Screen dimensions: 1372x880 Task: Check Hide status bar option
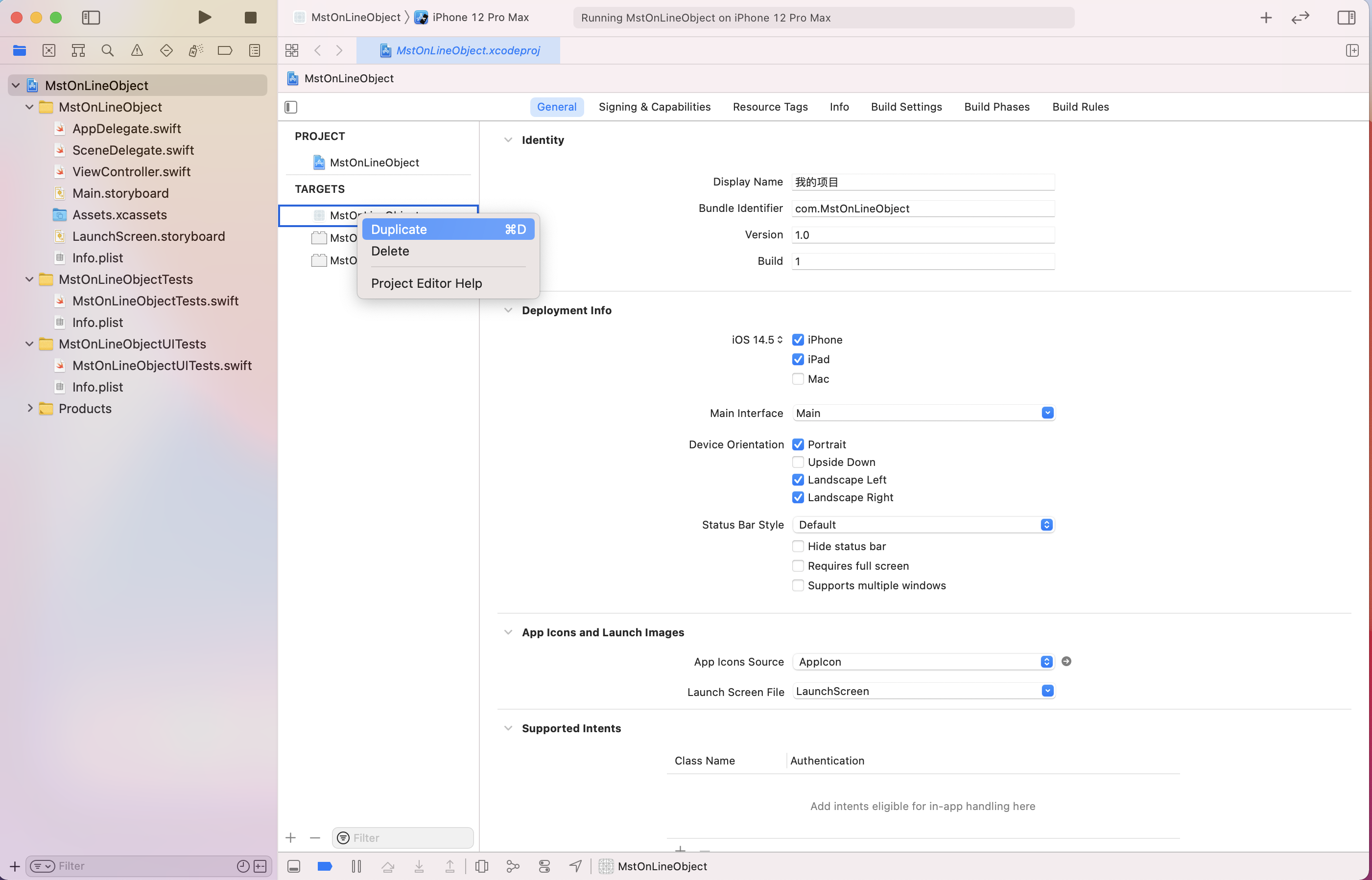798,546
